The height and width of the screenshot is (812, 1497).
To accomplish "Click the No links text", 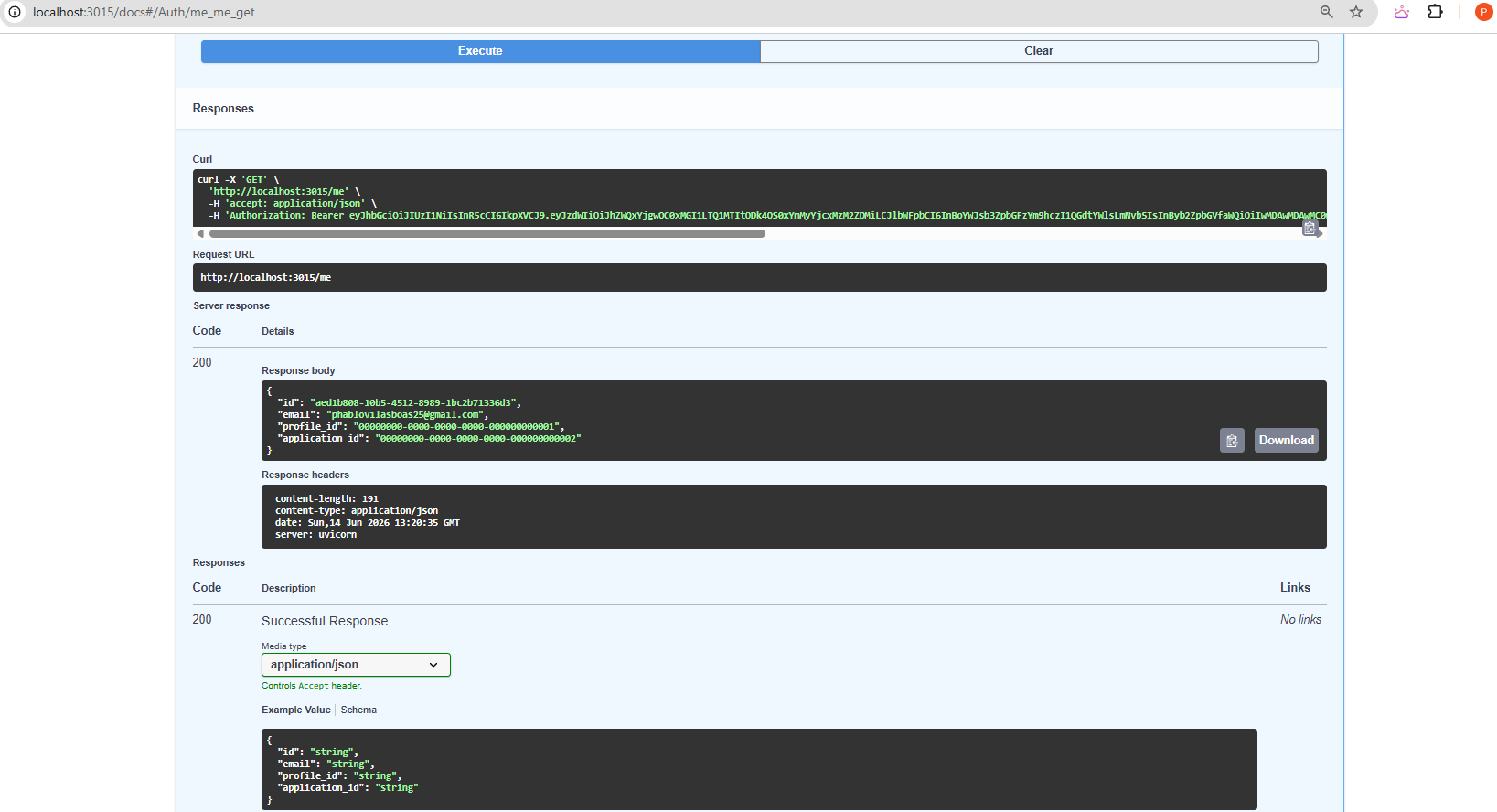I will (x=1300, y=619).
